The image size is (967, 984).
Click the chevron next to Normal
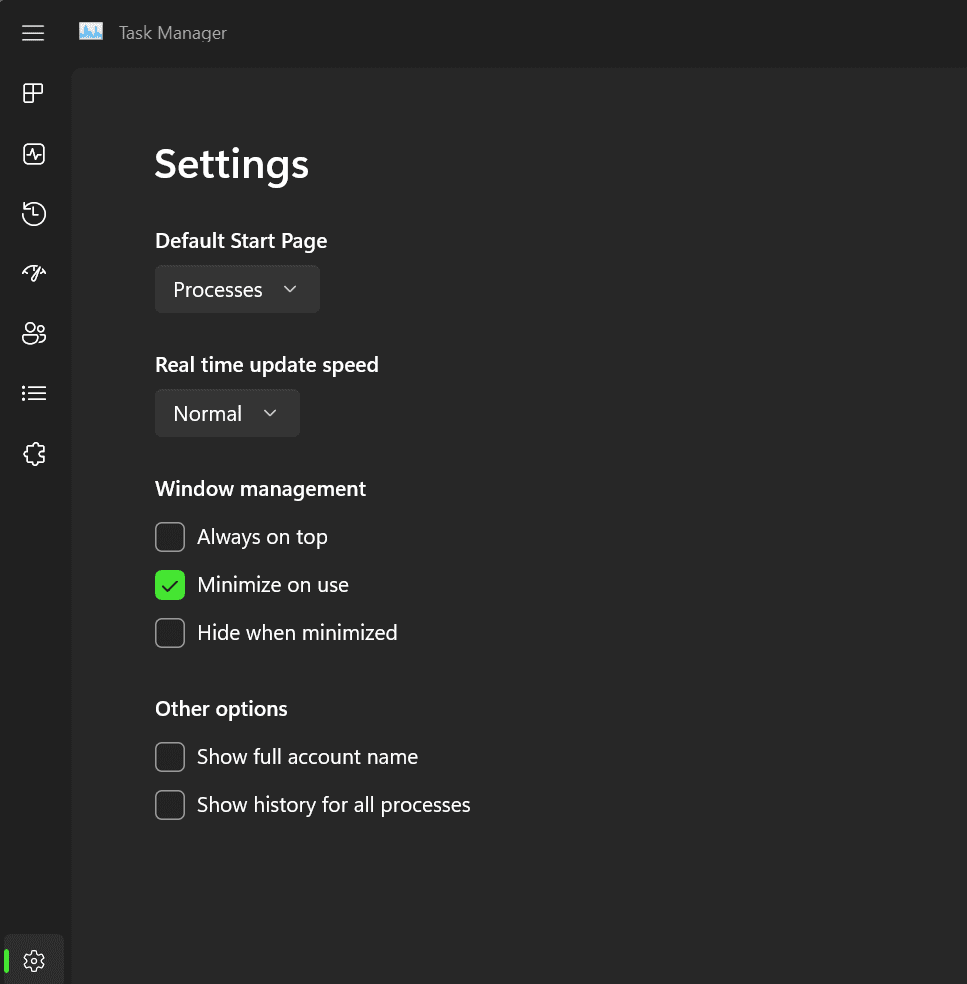pyautogui.click(x=270, y=413)
